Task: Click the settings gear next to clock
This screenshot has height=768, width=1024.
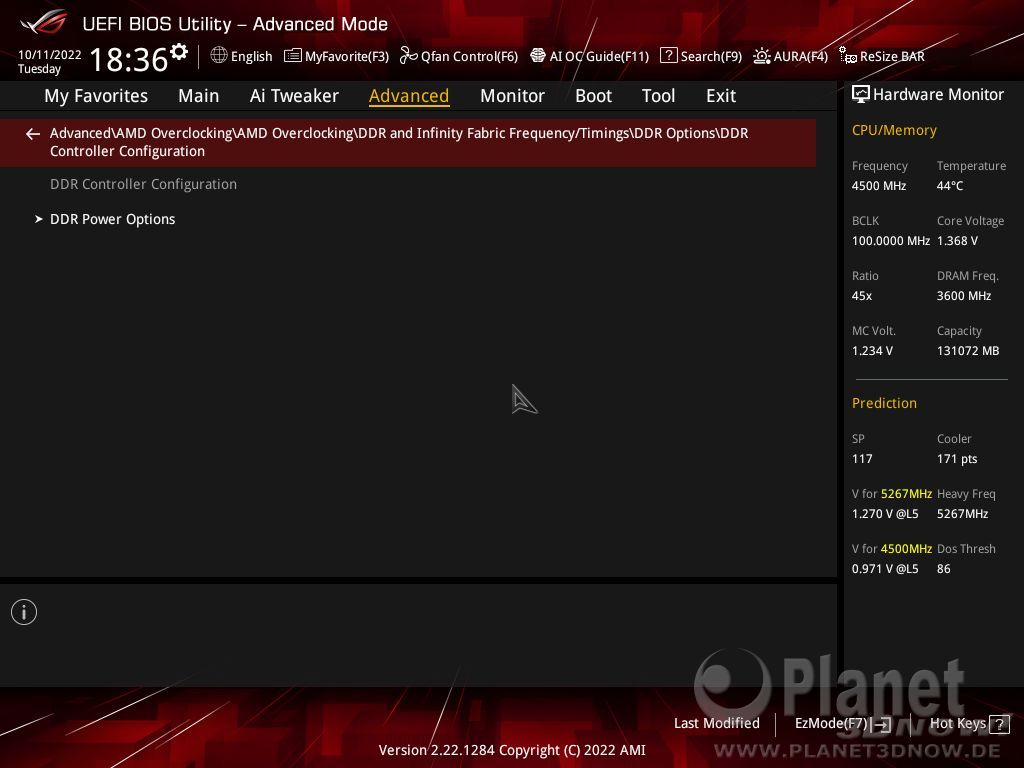Action: [179, 52]
